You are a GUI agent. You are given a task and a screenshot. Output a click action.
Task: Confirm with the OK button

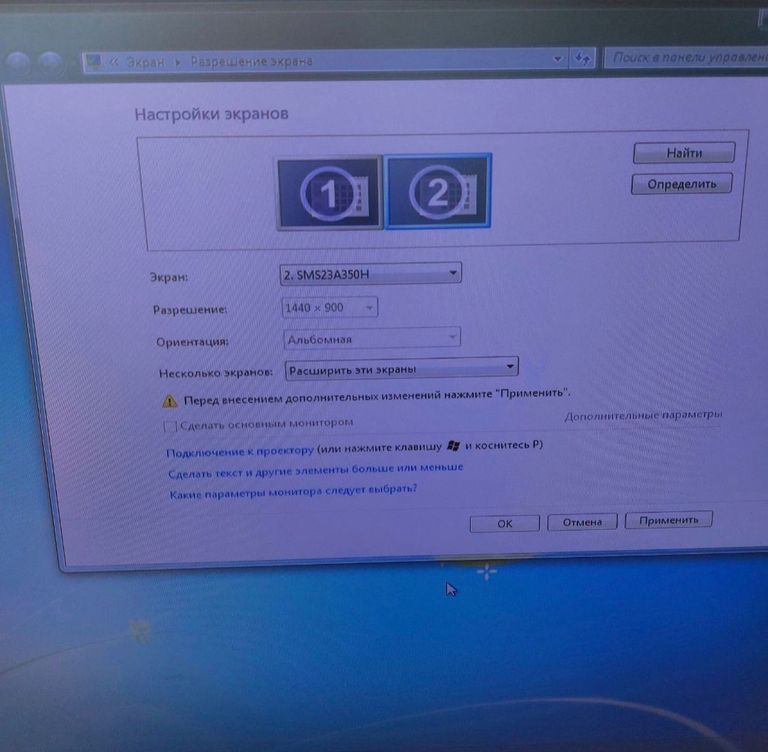(x=504, y=524)
